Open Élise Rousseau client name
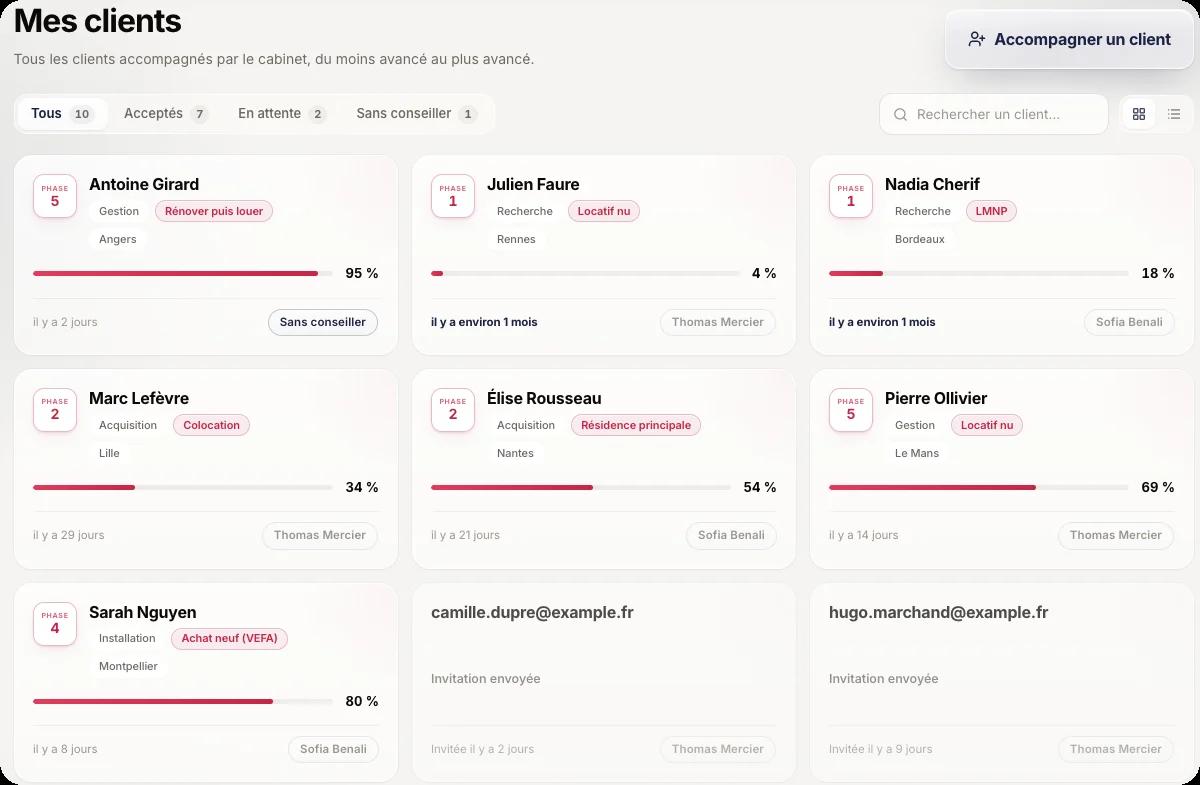Screen dimensions: 1200x785 point(544,398)
